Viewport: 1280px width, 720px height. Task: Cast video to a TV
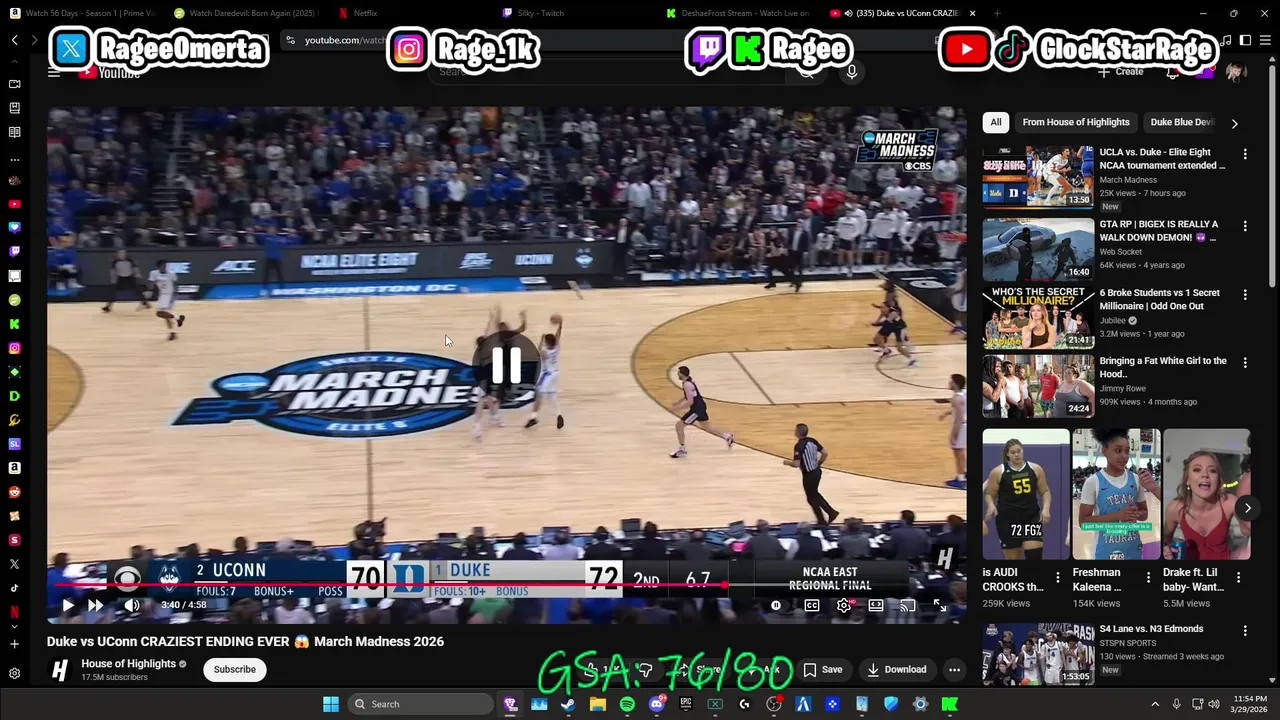[x=907, y=605]
